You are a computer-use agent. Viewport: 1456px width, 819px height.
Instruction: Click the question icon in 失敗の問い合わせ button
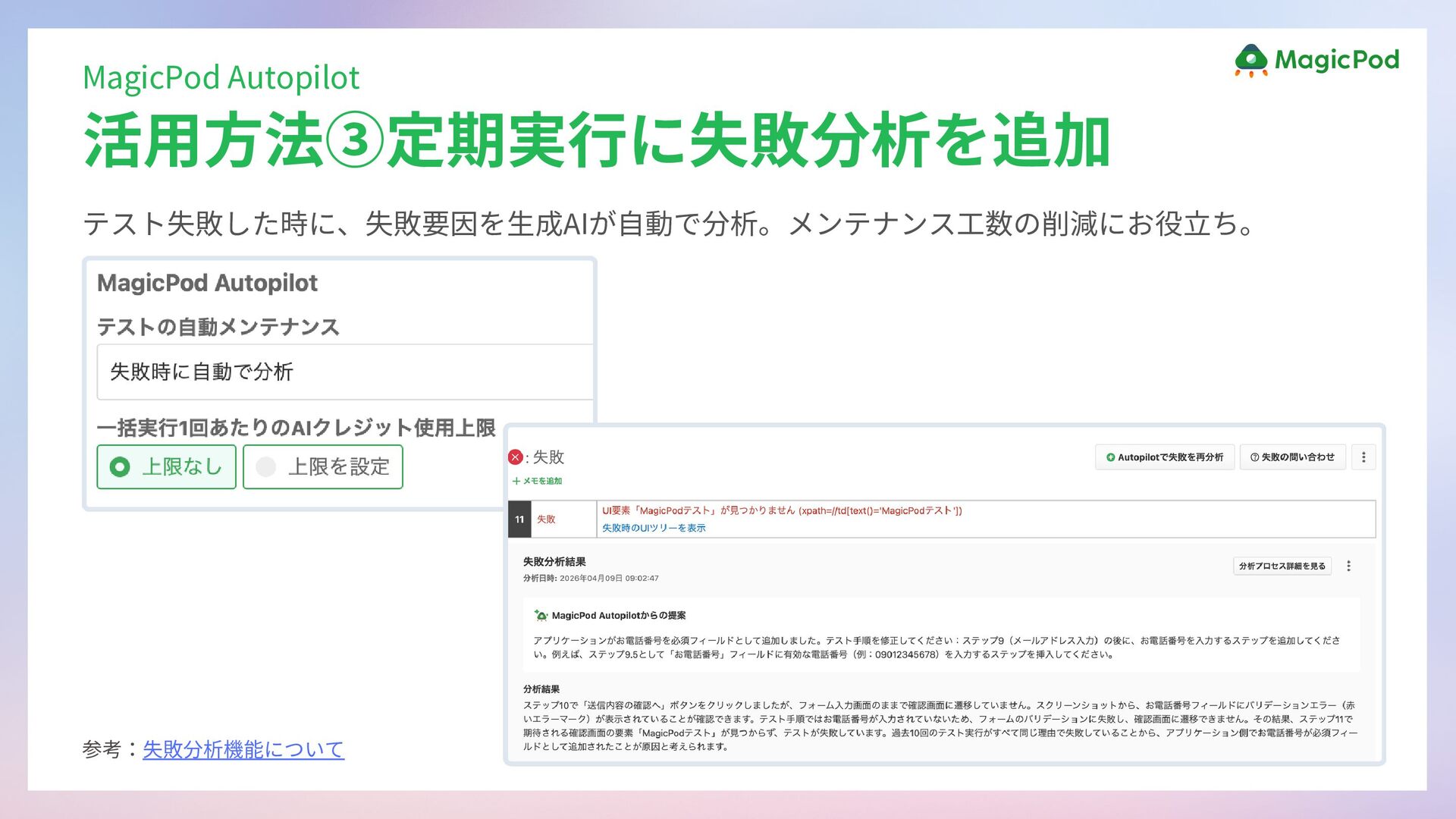point(1254,457)
